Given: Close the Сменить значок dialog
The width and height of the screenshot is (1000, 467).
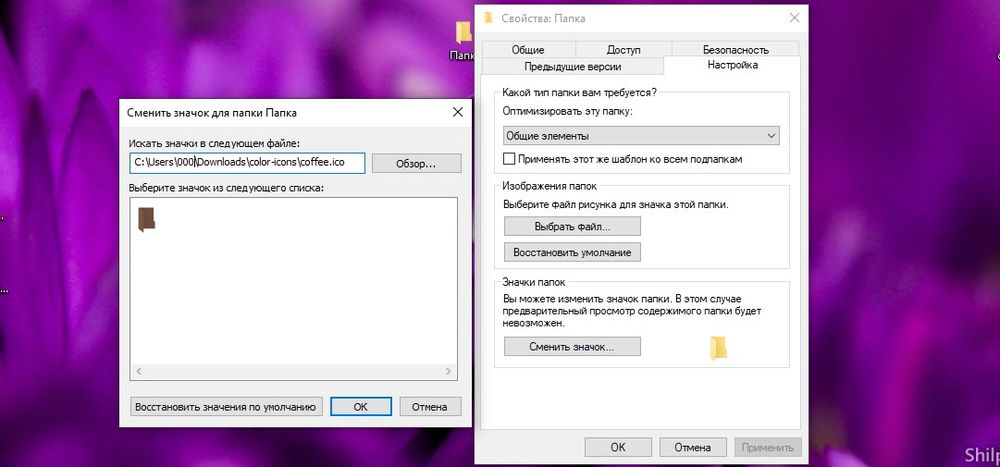Looking at the screenshot, I should coord(456,113).
